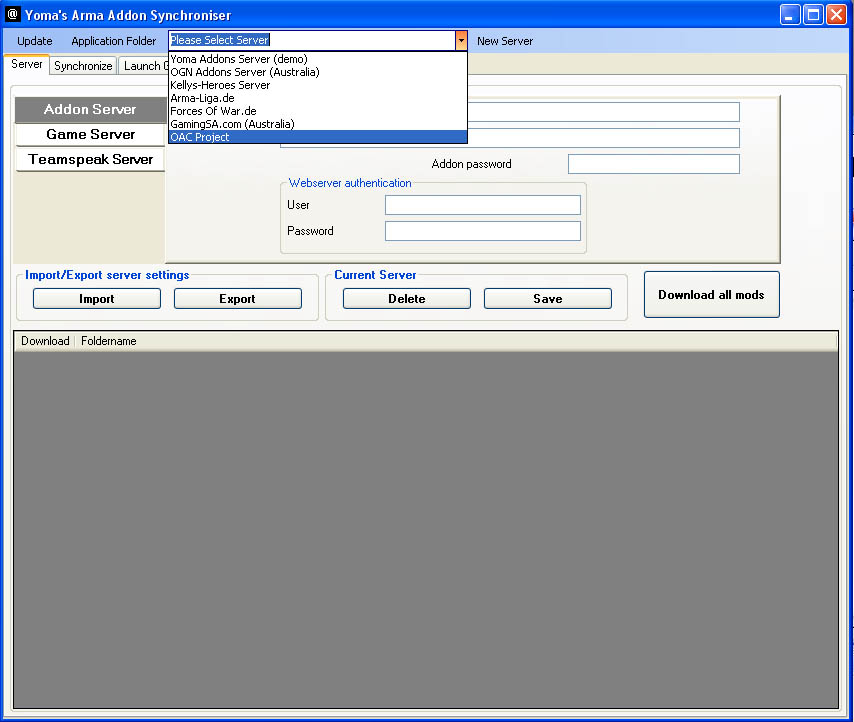The image size is (854, 722).
Task: Click the Export server settings button
Action: click(237, 299)
